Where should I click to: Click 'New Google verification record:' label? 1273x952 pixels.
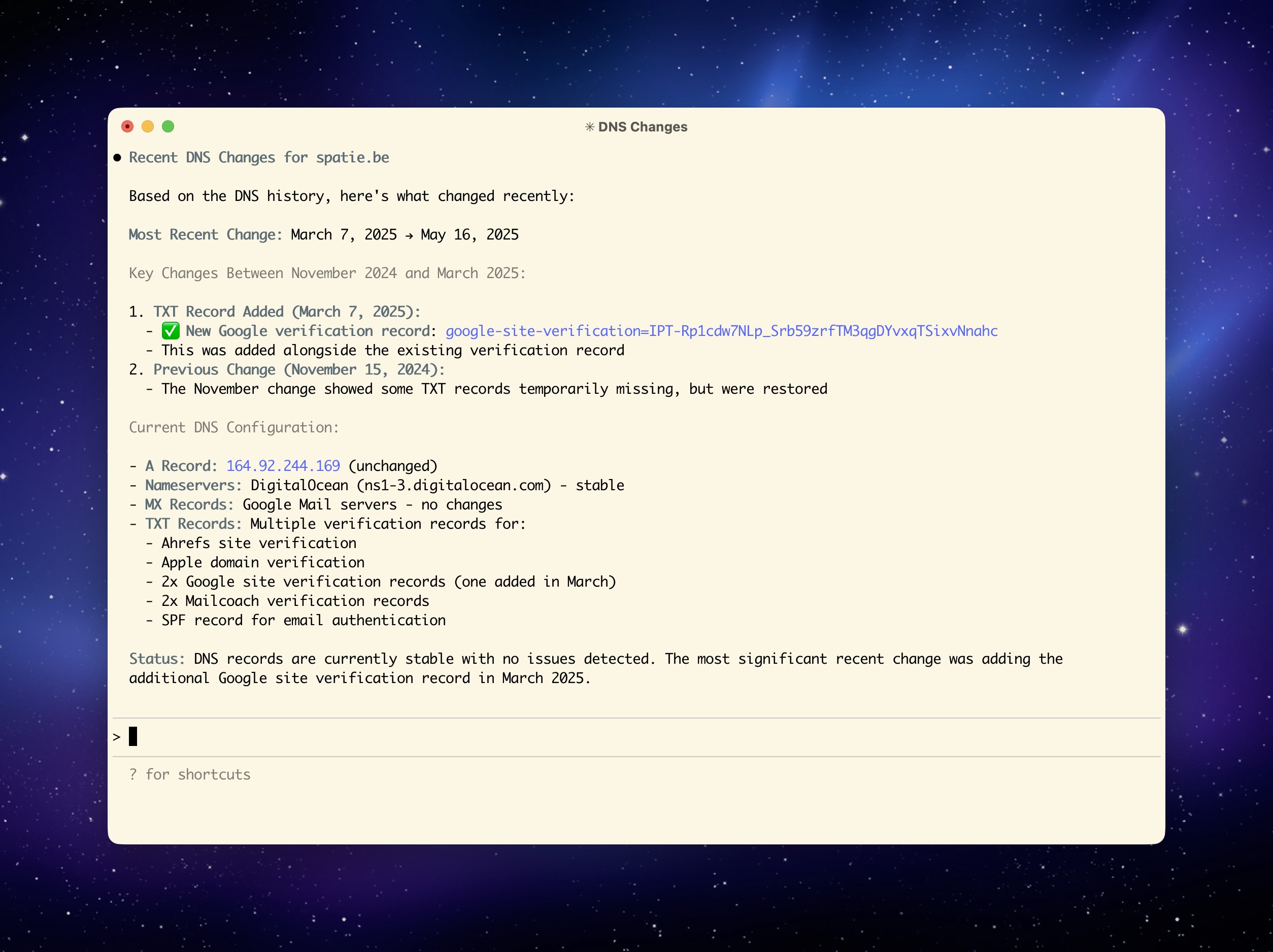(x=311, y=331)
